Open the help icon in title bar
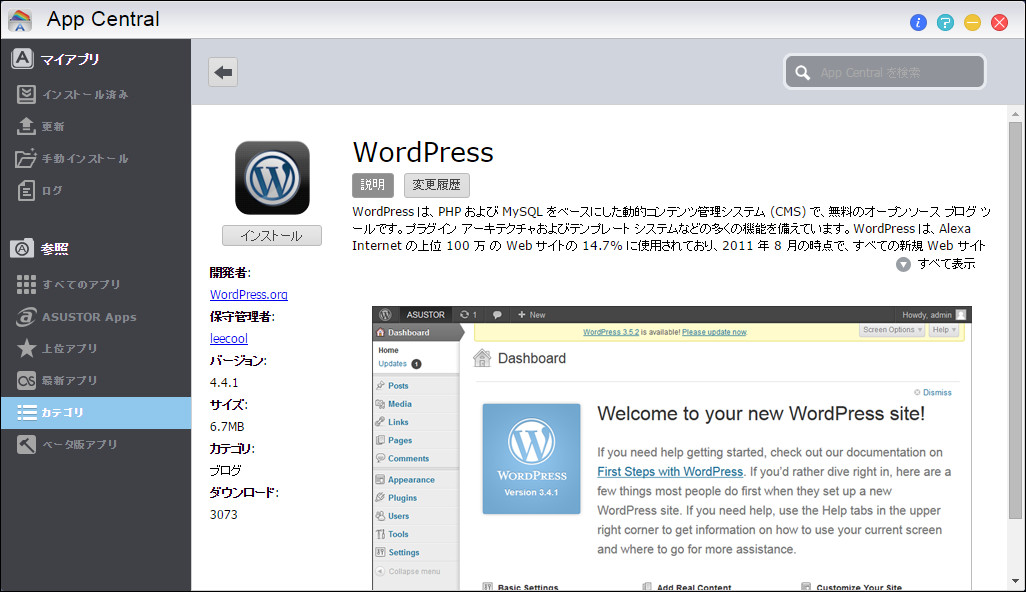 point(945,22)
